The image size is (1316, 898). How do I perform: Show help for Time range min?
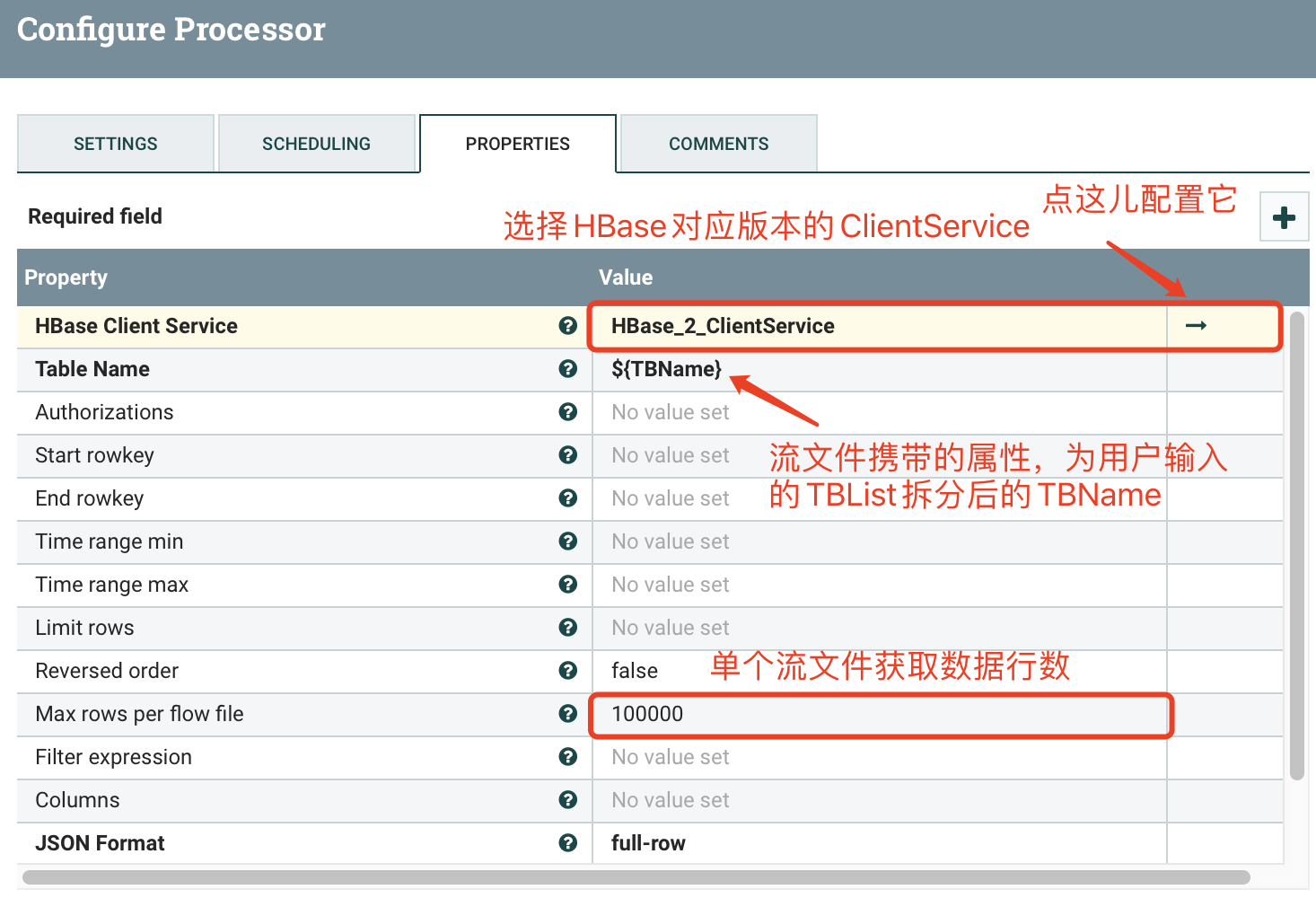pos(567,541)
